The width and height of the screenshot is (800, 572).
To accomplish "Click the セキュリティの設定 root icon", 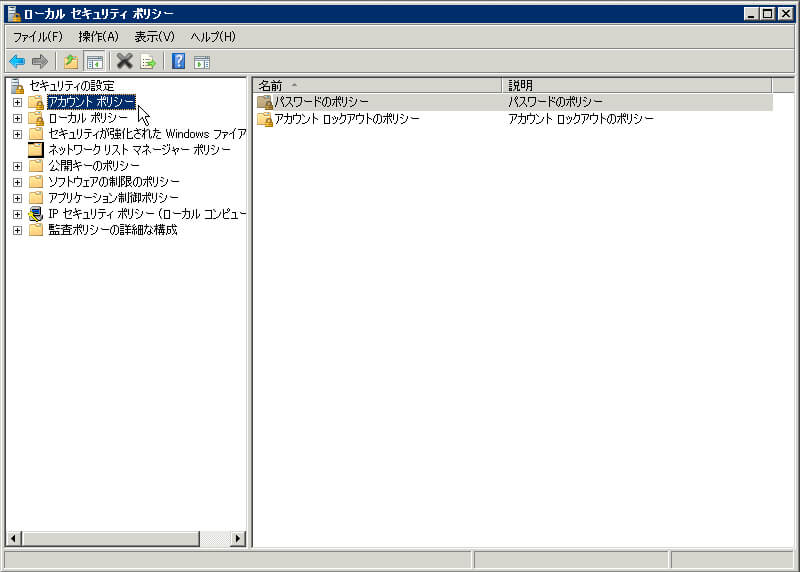I will point(18,86).
